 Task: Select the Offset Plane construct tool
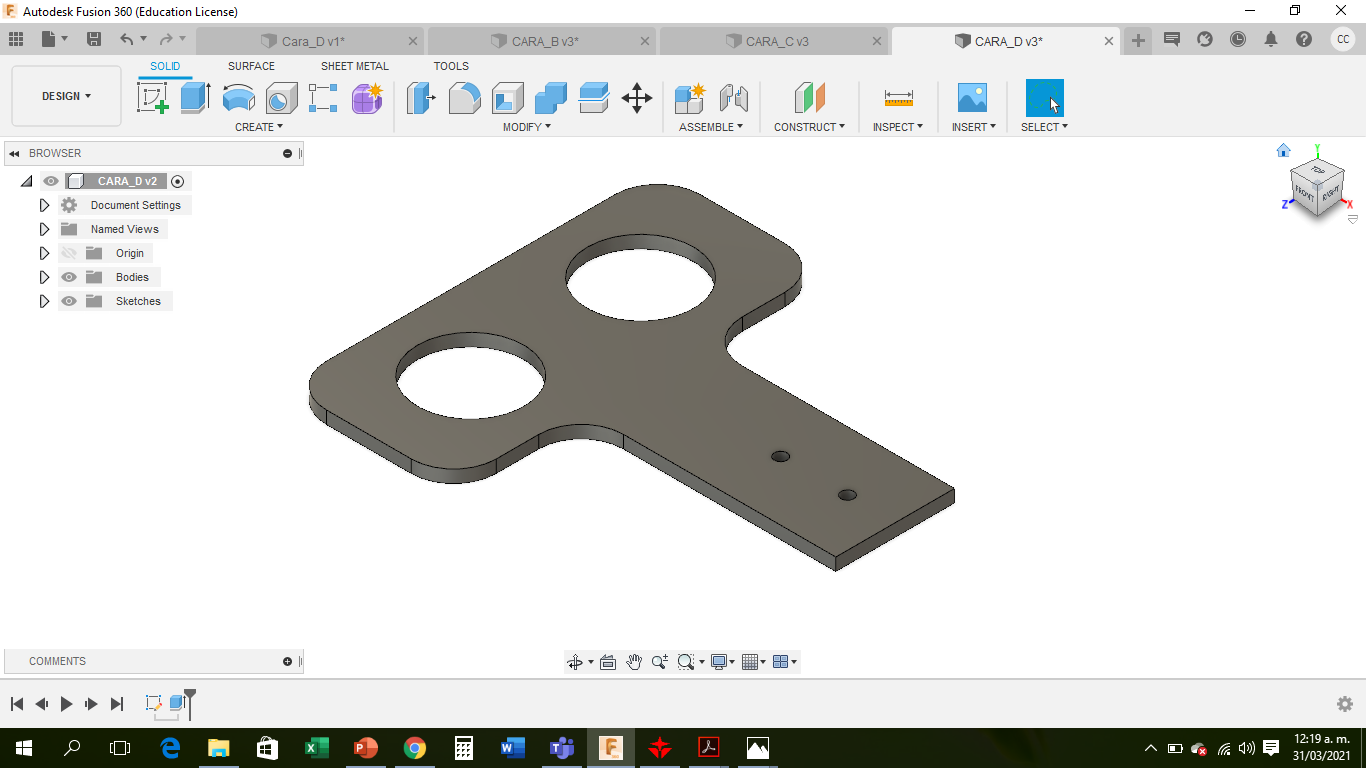click(x=810, y=98)
